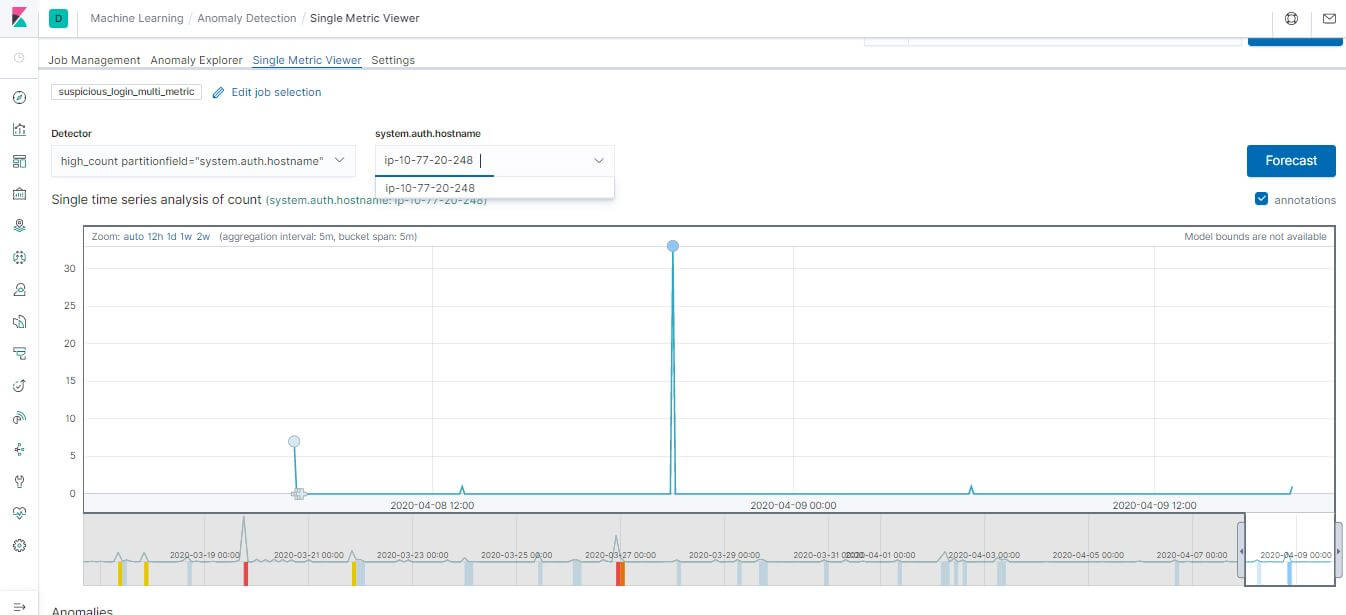
Task: Open the Dashboard app icon
Action: coord(19,161)
